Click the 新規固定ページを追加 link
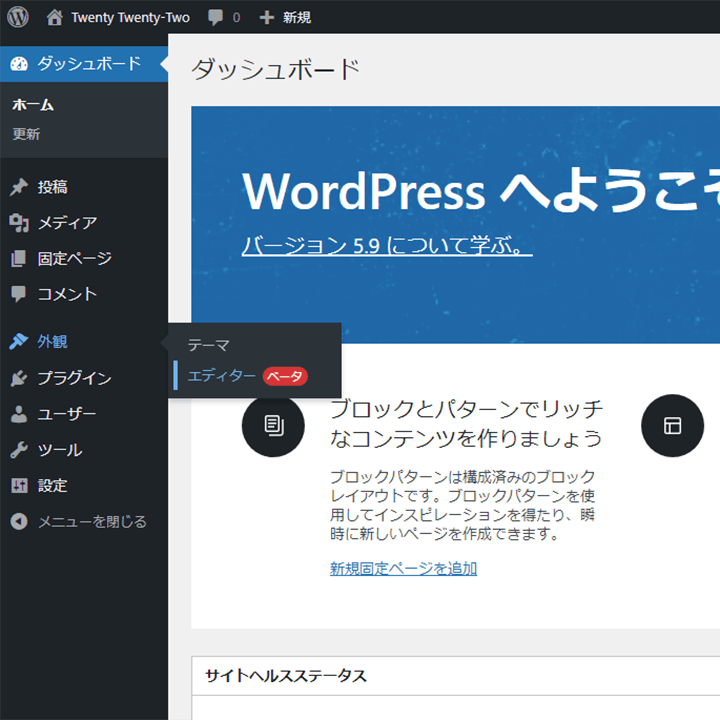This screenshot has width=720, height=720. (403, 568)
